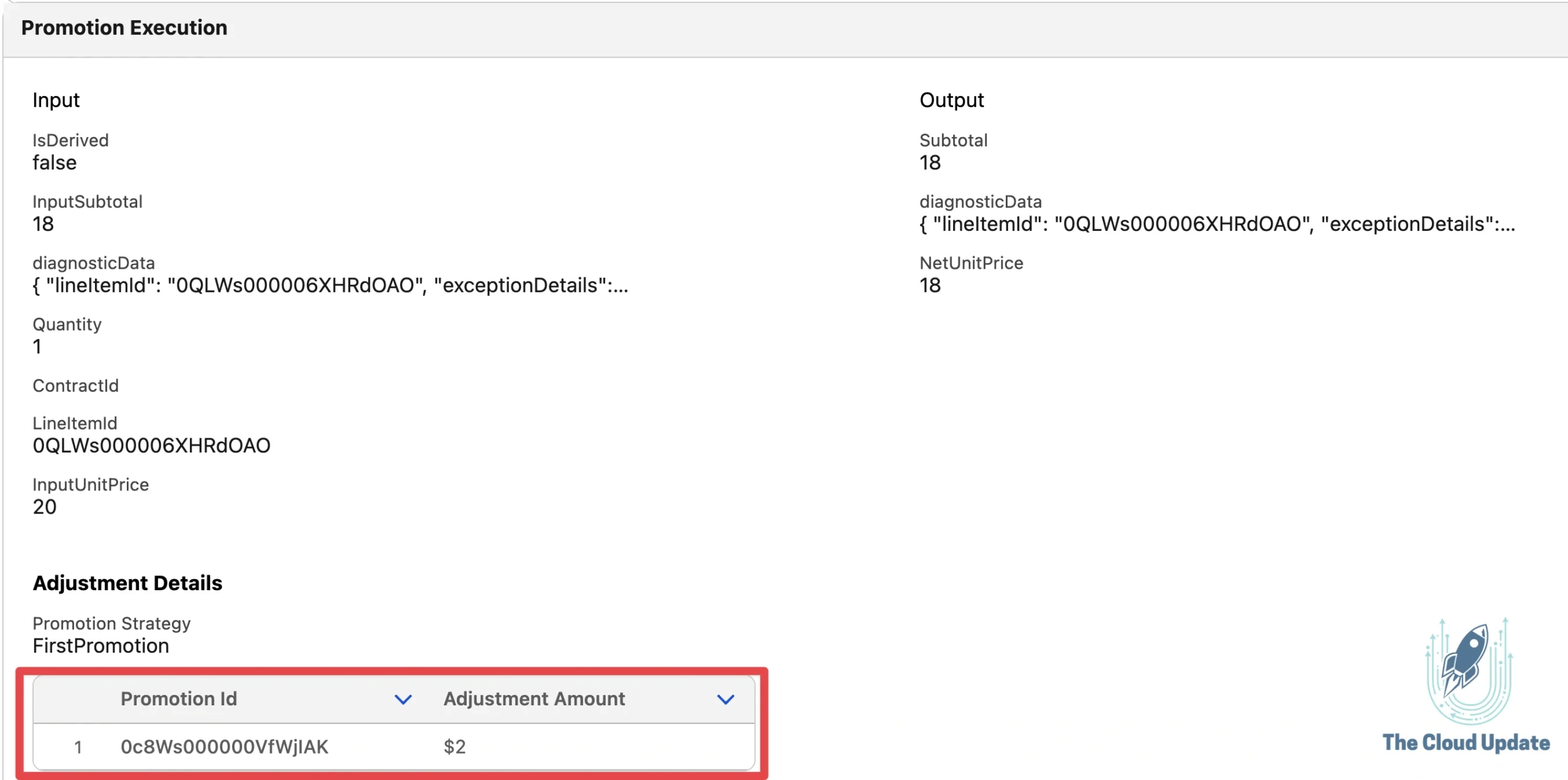Click the NetUnitPrice value 18
Viewport: 1568px width, 780px height.
(x=930, y=285)
